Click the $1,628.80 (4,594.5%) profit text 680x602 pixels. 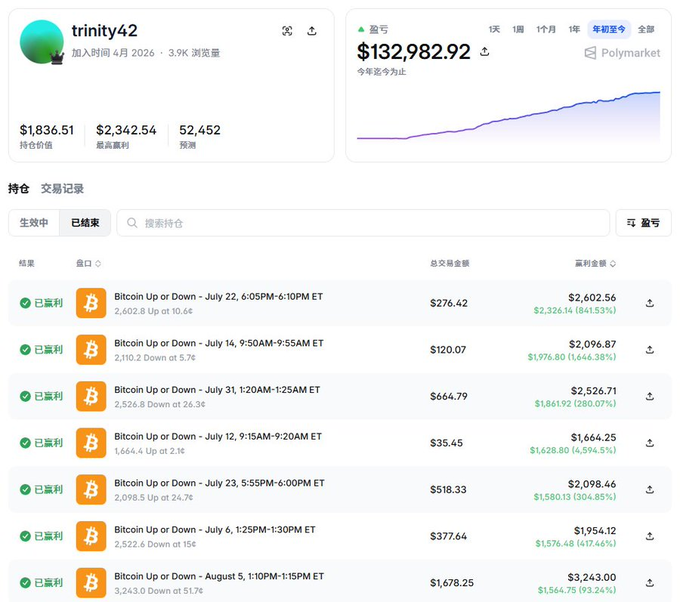tap(573, 450)
